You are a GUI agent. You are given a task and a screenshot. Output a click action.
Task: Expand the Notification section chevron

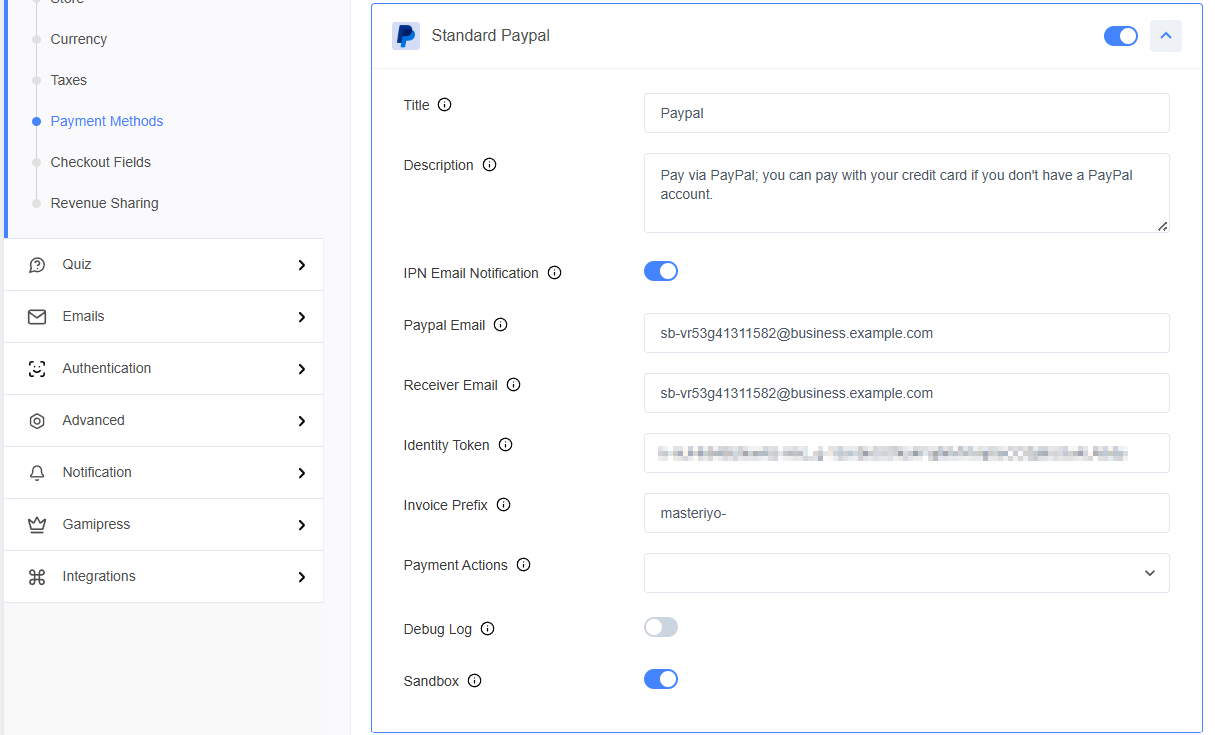coord(301,473)
